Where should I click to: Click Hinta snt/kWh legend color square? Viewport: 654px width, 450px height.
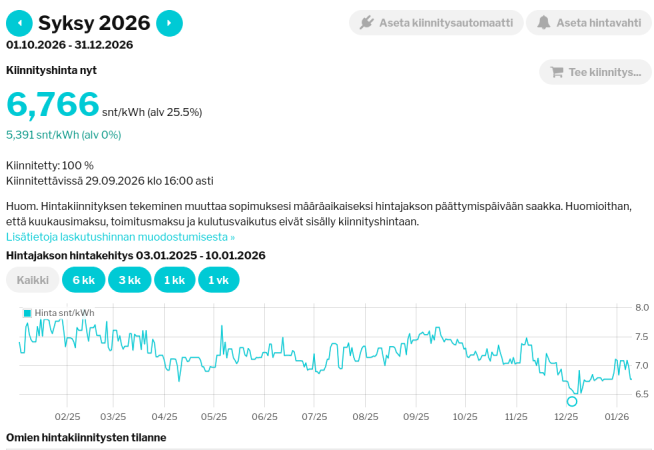28,313
